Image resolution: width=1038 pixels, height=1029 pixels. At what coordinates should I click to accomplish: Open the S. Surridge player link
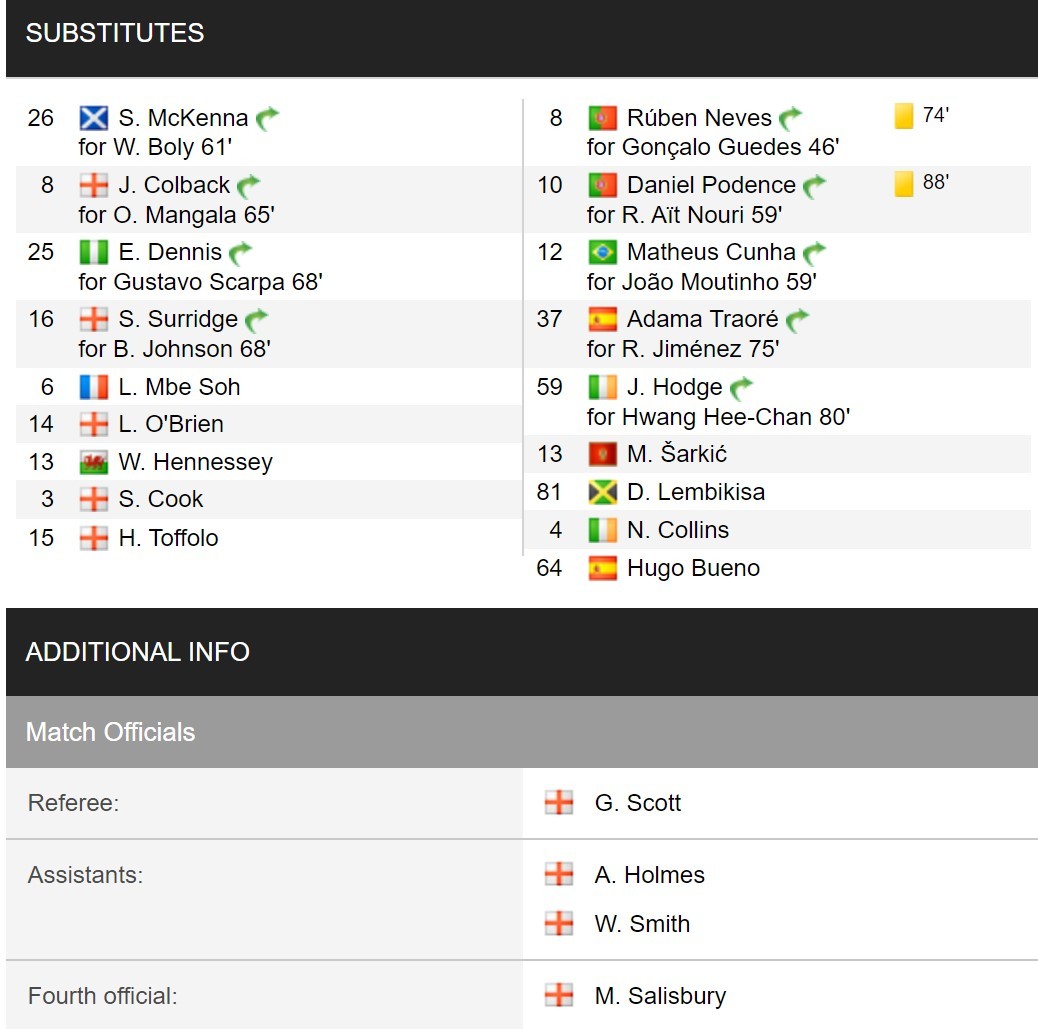pos(178,319)
